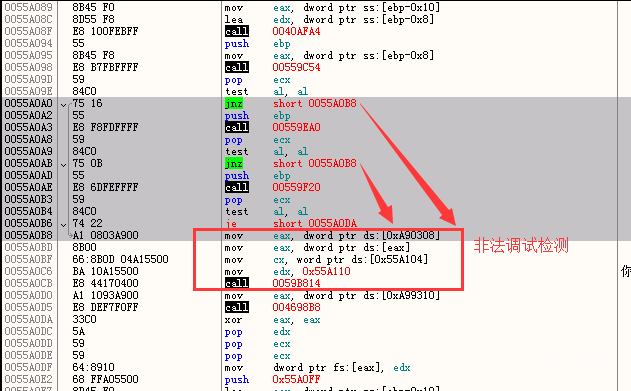Image resolution: width=631 pixels, height=391 pixels.
Task: Select address 0055A0E2
Action: pos(29,379)
